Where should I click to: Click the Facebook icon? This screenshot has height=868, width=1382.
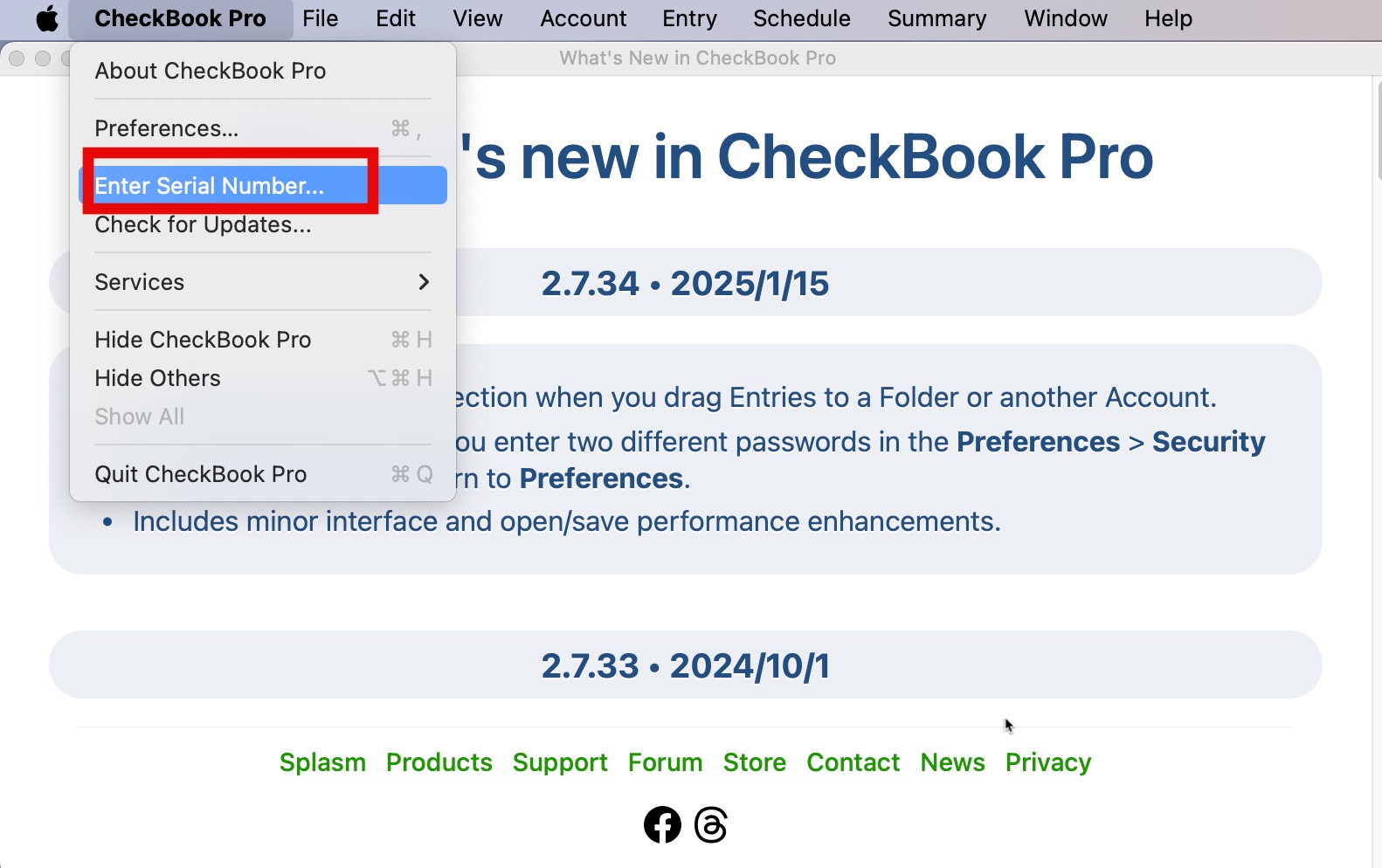click(662, 824)
